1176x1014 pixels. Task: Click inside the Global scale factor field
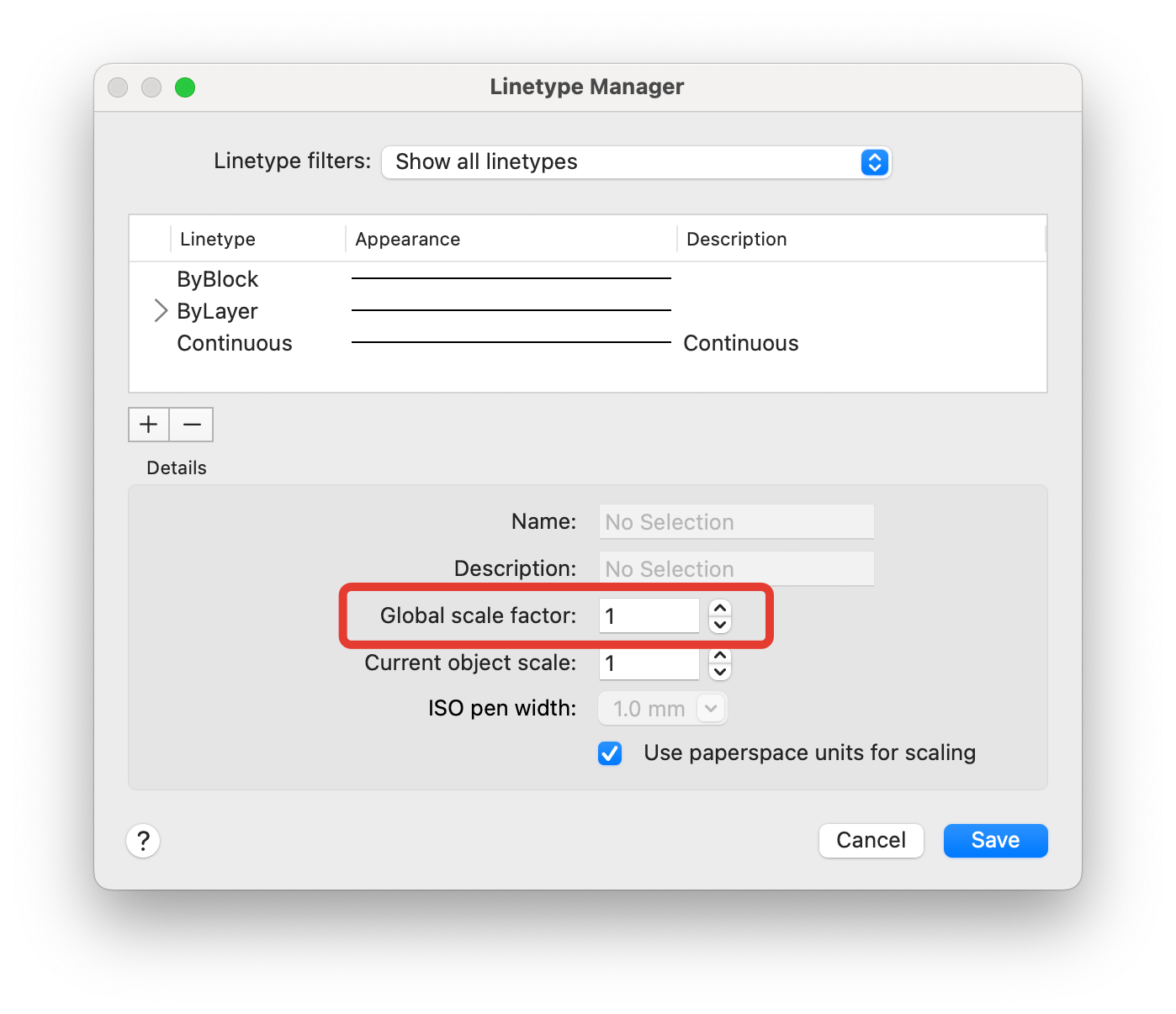point(649,615)
